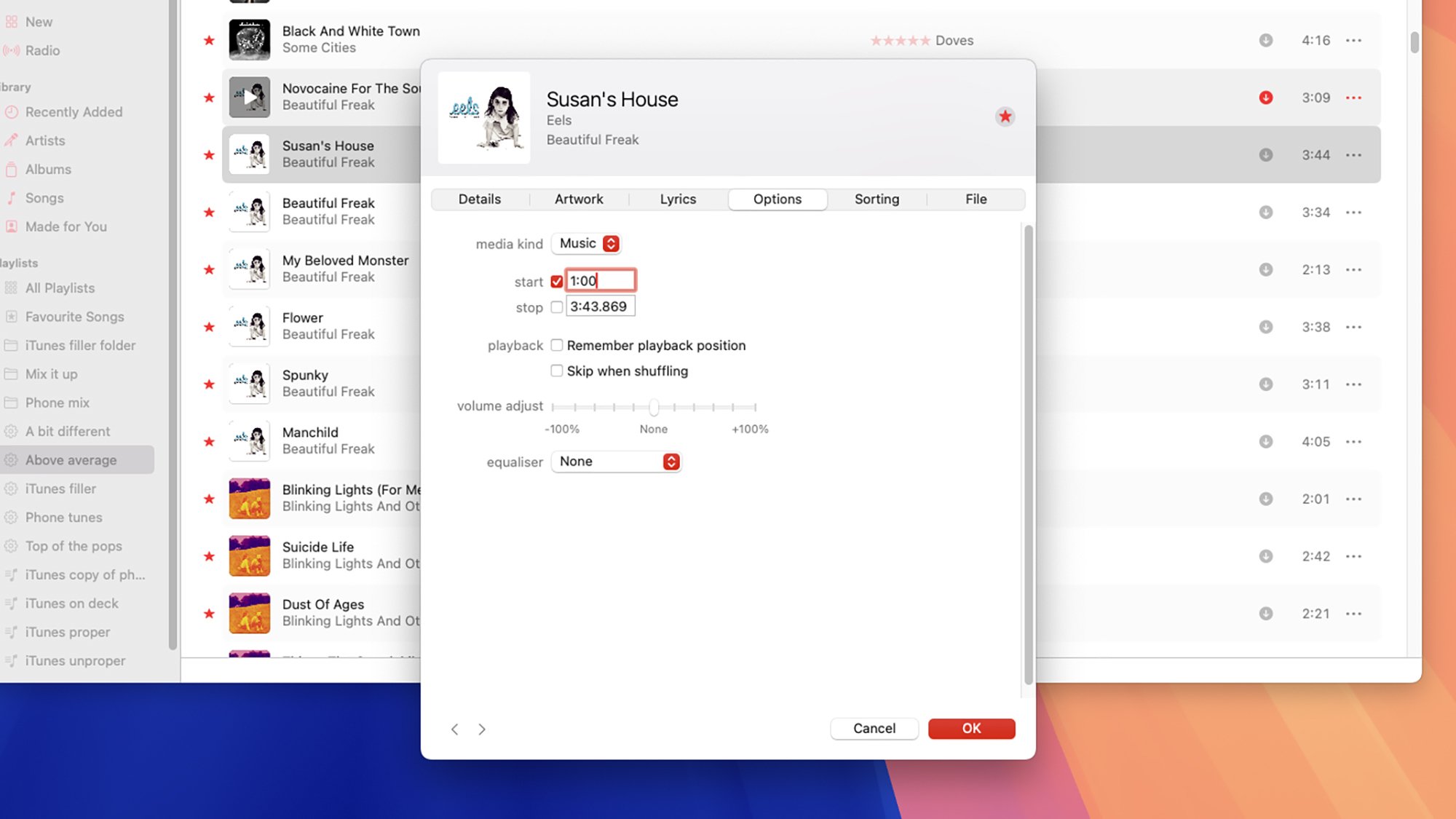Screen dimensions: 1456x819
Task: Click the favourite star icon on Susan's House dialog
Action: click(x=1005, y=116)
